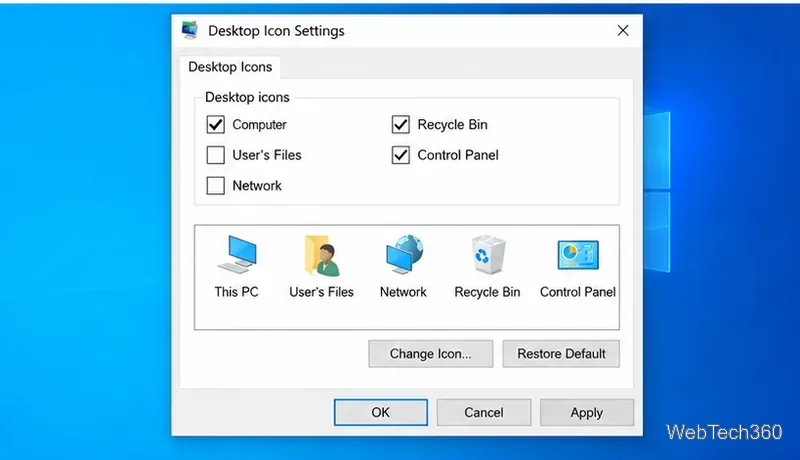
Task: Select the User's Files folder icon
Action: (322, 255)
